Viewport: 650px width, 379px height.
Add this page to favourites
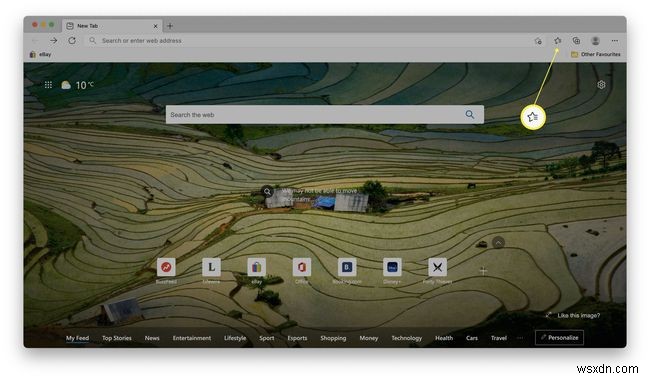click(538, 41)
